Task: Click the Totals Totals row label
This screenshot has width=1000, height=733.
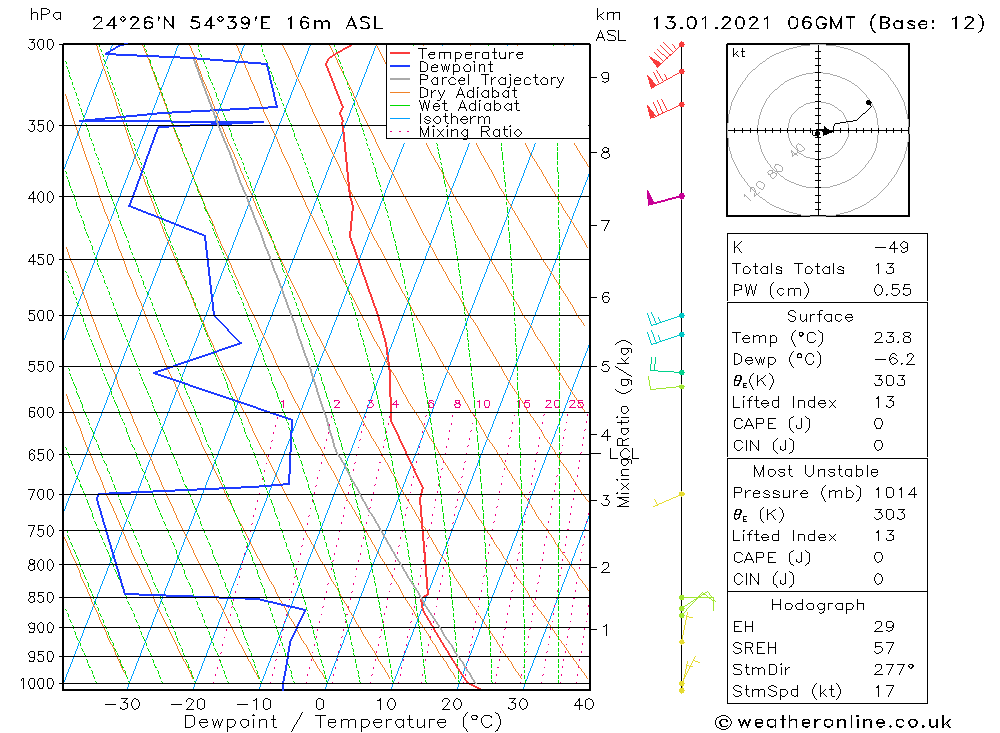Action: (x=788, y=269)
